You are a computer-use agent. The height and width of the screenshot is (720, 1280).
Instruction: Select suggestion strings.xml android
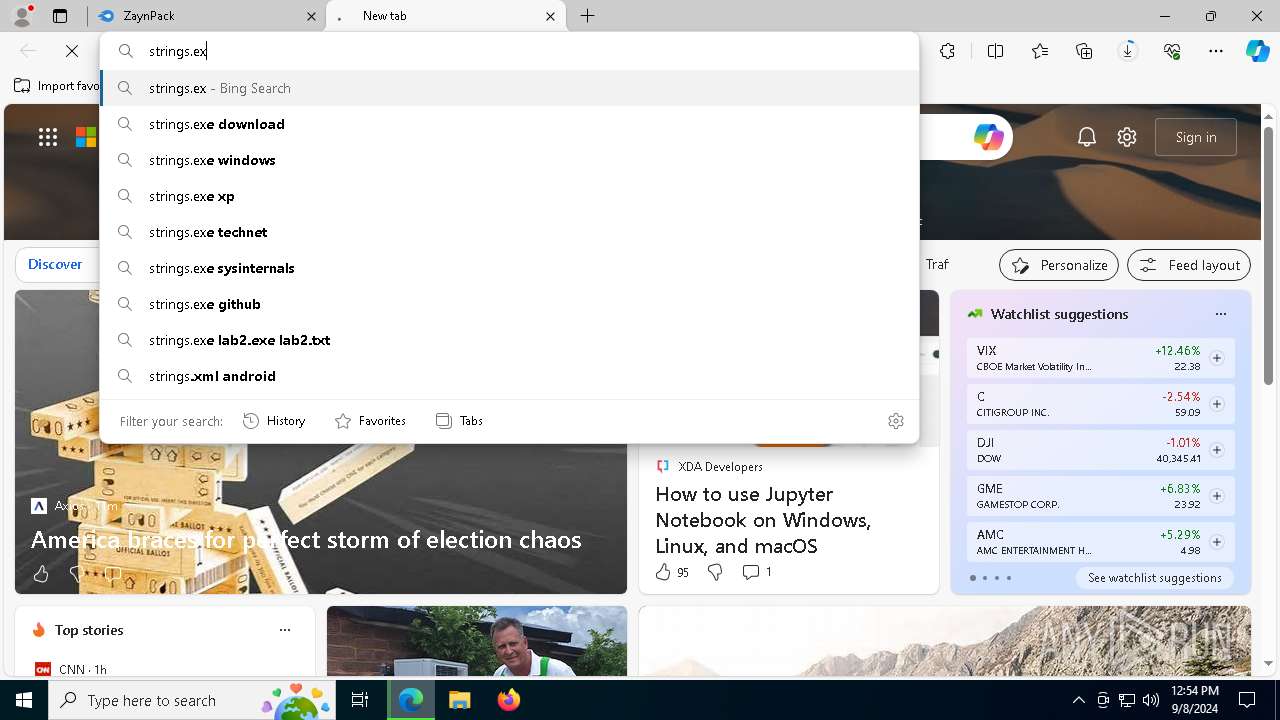click(510, 376)
